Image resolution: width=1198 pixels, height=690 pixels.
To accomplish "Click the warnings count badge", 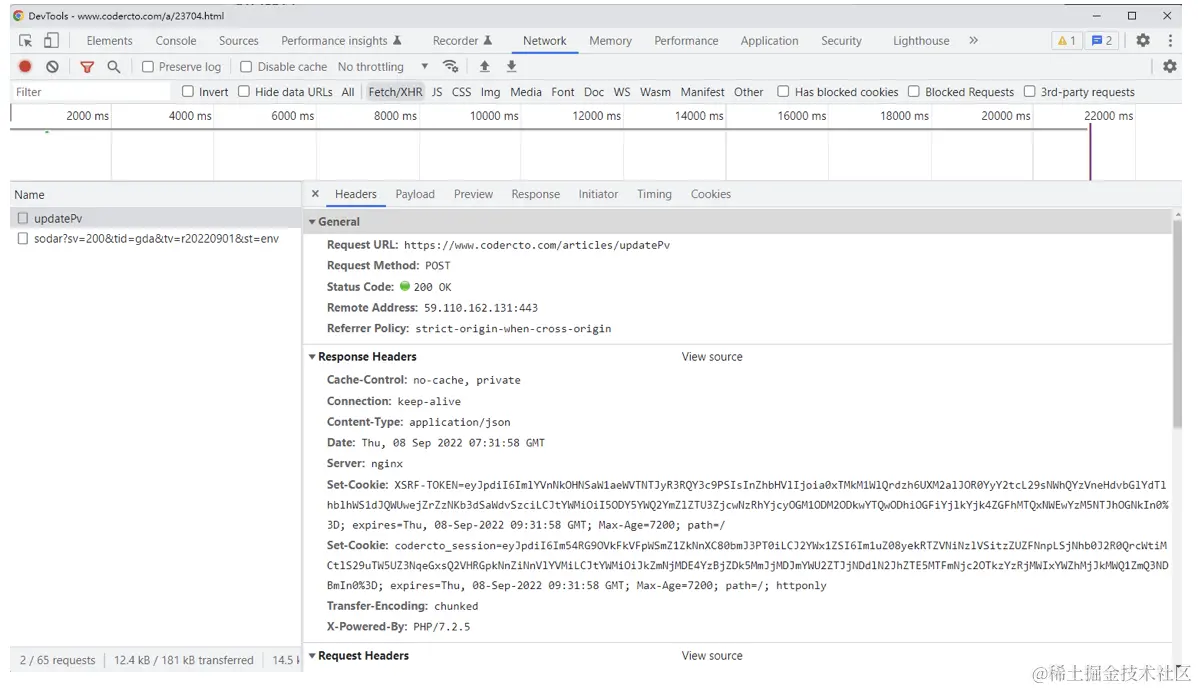I will pyautogui.click(x=1066, y=40).
